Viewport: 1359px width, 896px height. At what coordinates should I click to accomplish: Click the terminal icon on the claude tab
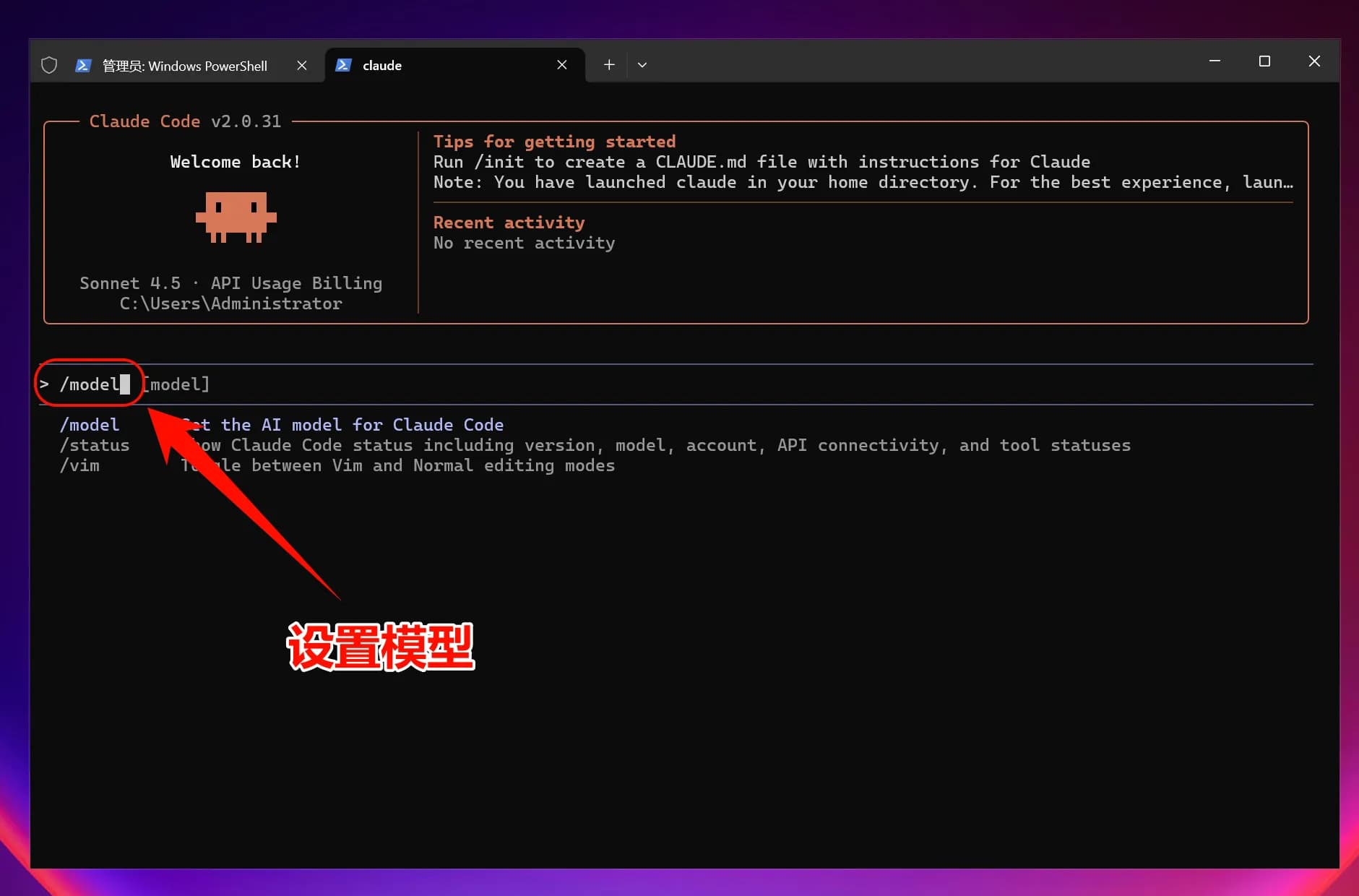click(344, 65)
